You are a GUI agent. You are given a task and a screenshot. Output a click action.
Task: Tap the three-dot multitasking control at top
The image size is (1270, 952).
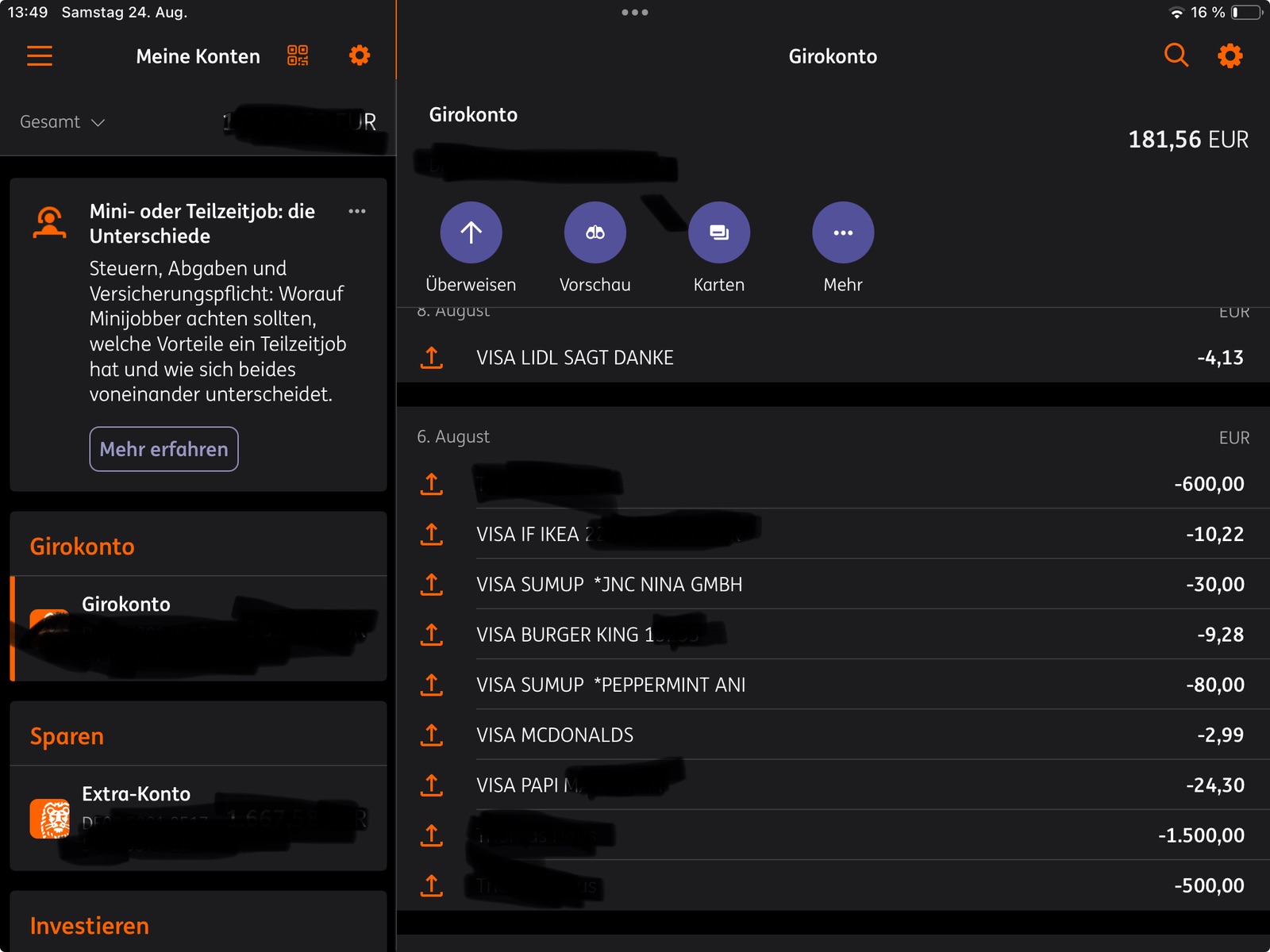[635, 13]
